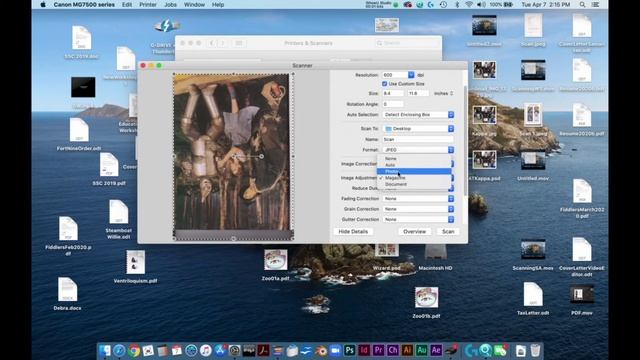The height and width of the screenshot is (360, 640).
Task: Open the Fading Correction dropdown
Action: click(x=418, y=198)
